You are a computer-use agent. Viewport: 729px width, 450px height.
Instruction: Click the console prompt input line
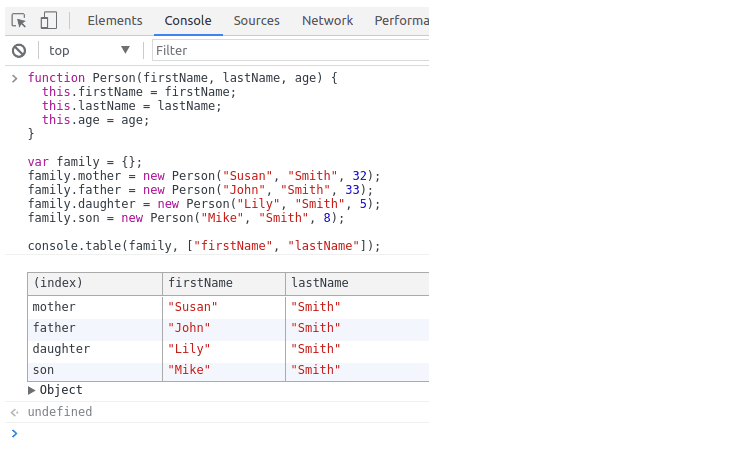[220, 433]
